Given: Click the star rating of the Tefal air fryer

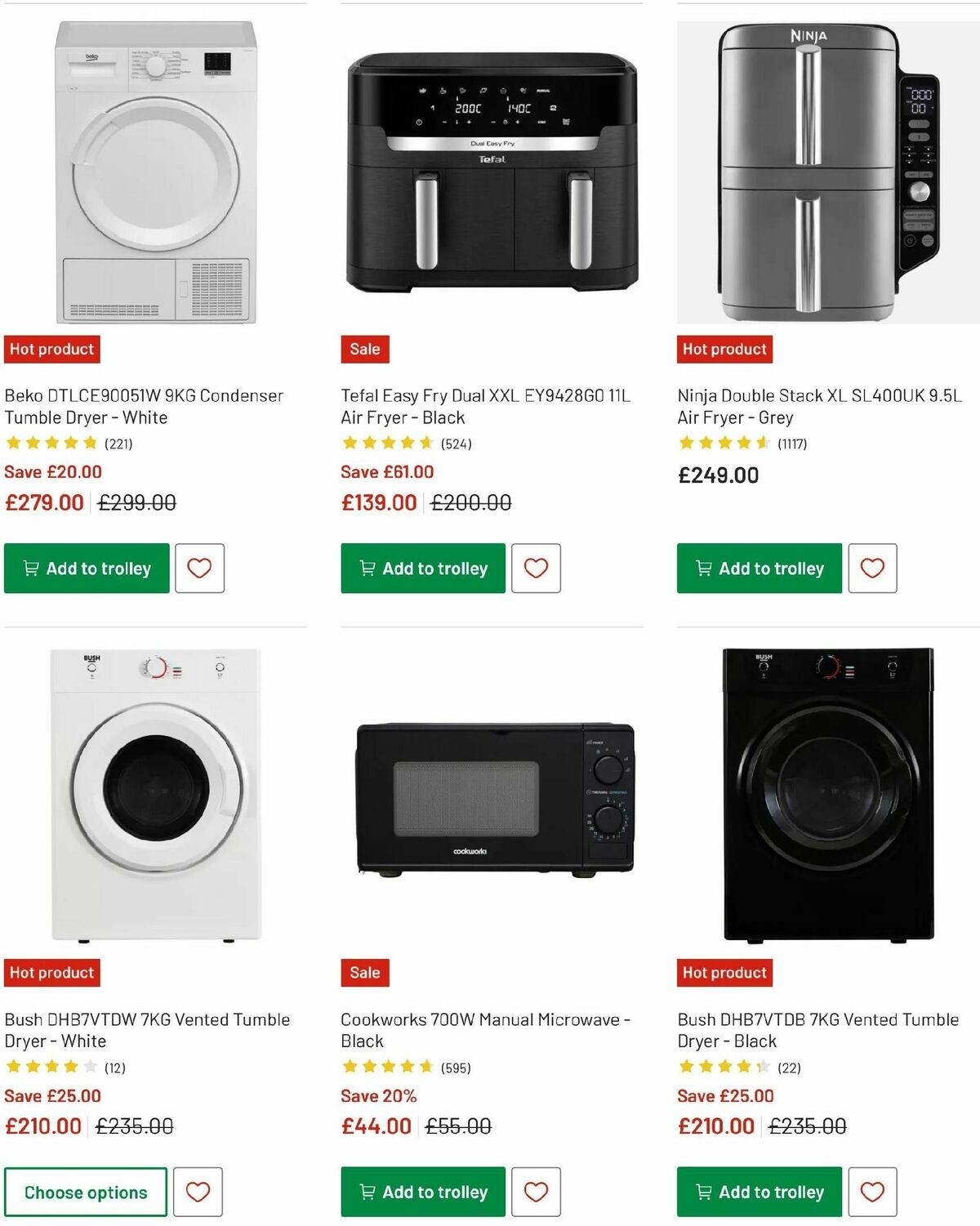Looking at the screenshot, I should pyautogui.click(x=384, y=444).
